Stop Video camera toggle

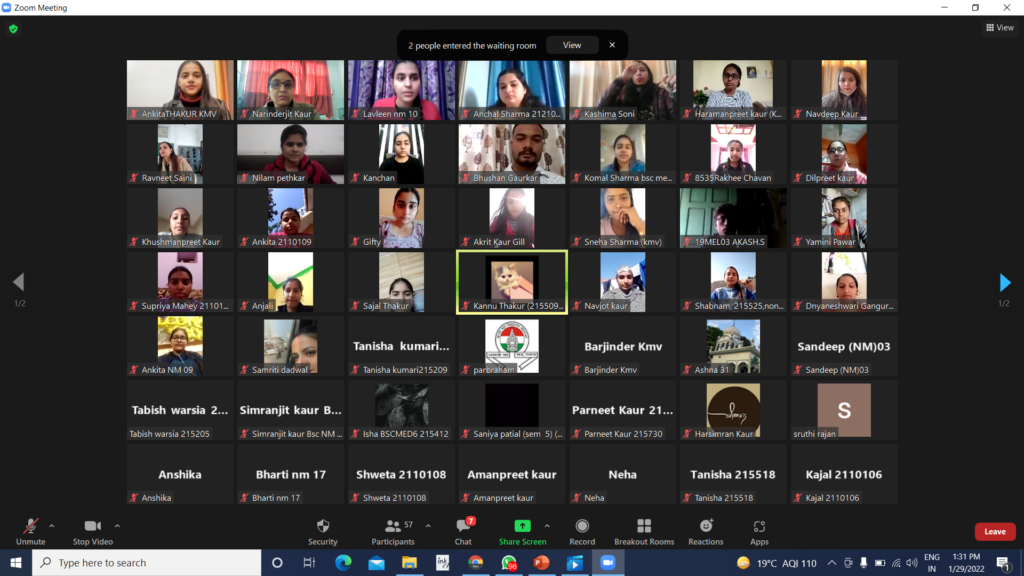click(92, 530)
